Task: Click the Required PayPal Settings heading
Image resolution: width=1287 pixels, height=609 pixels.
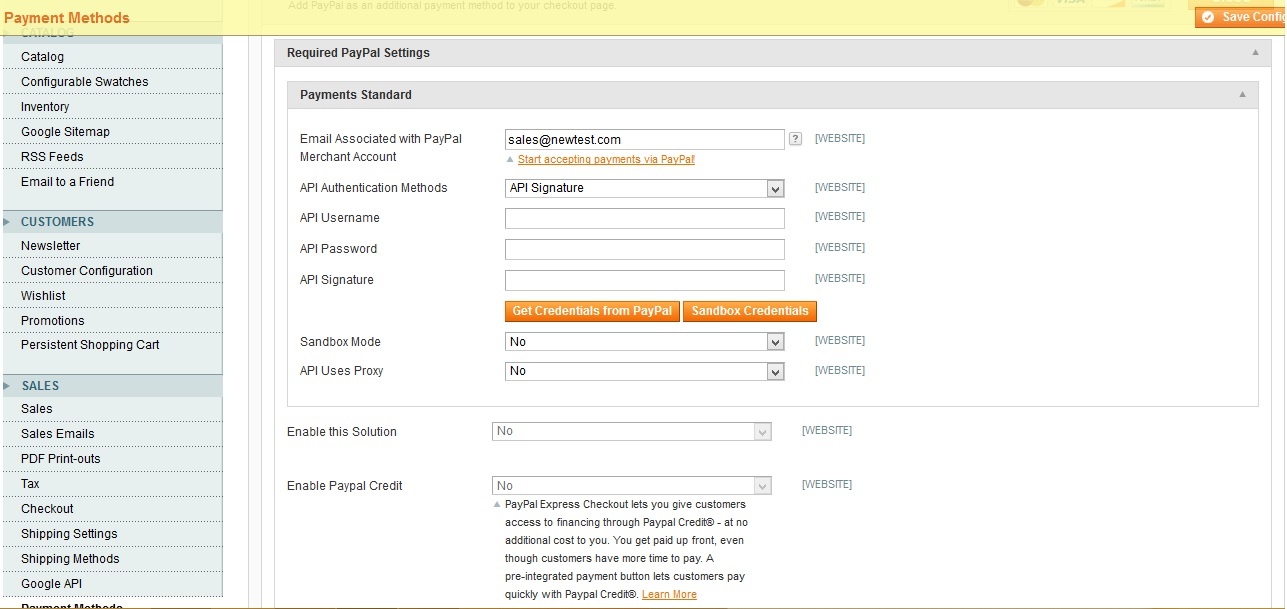Action: [358, 53]
